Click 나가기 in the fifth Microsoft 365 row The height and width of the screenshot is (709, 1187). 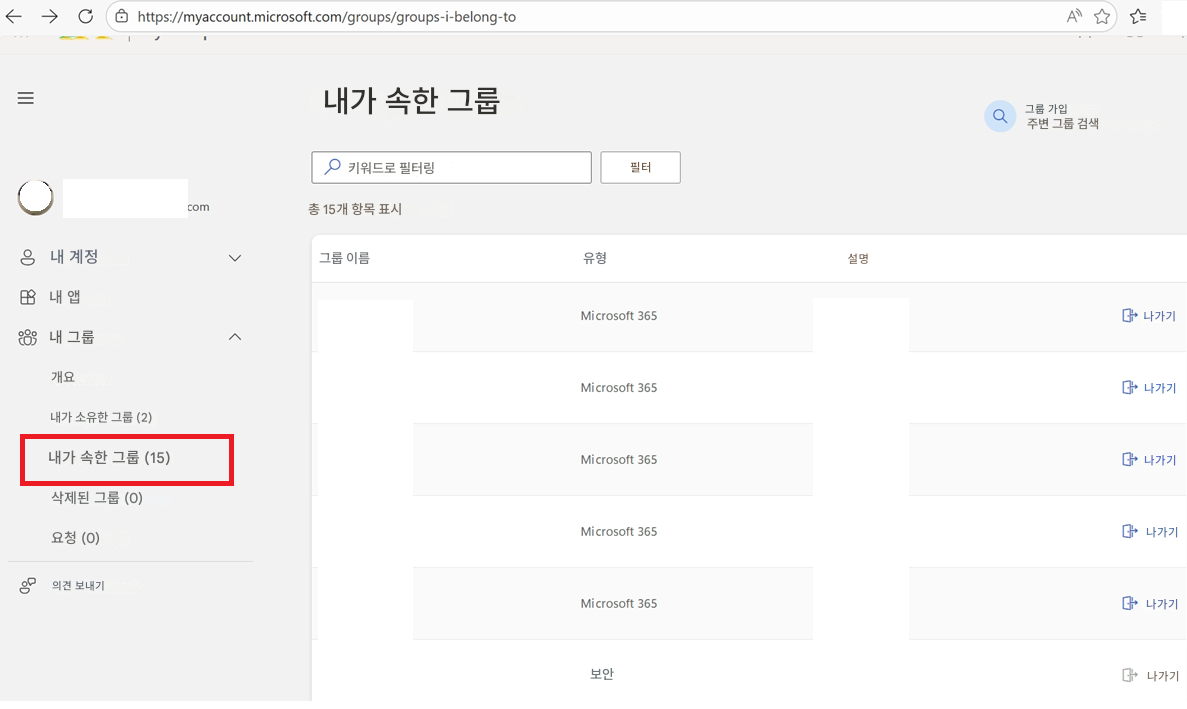click(1150, 603)
